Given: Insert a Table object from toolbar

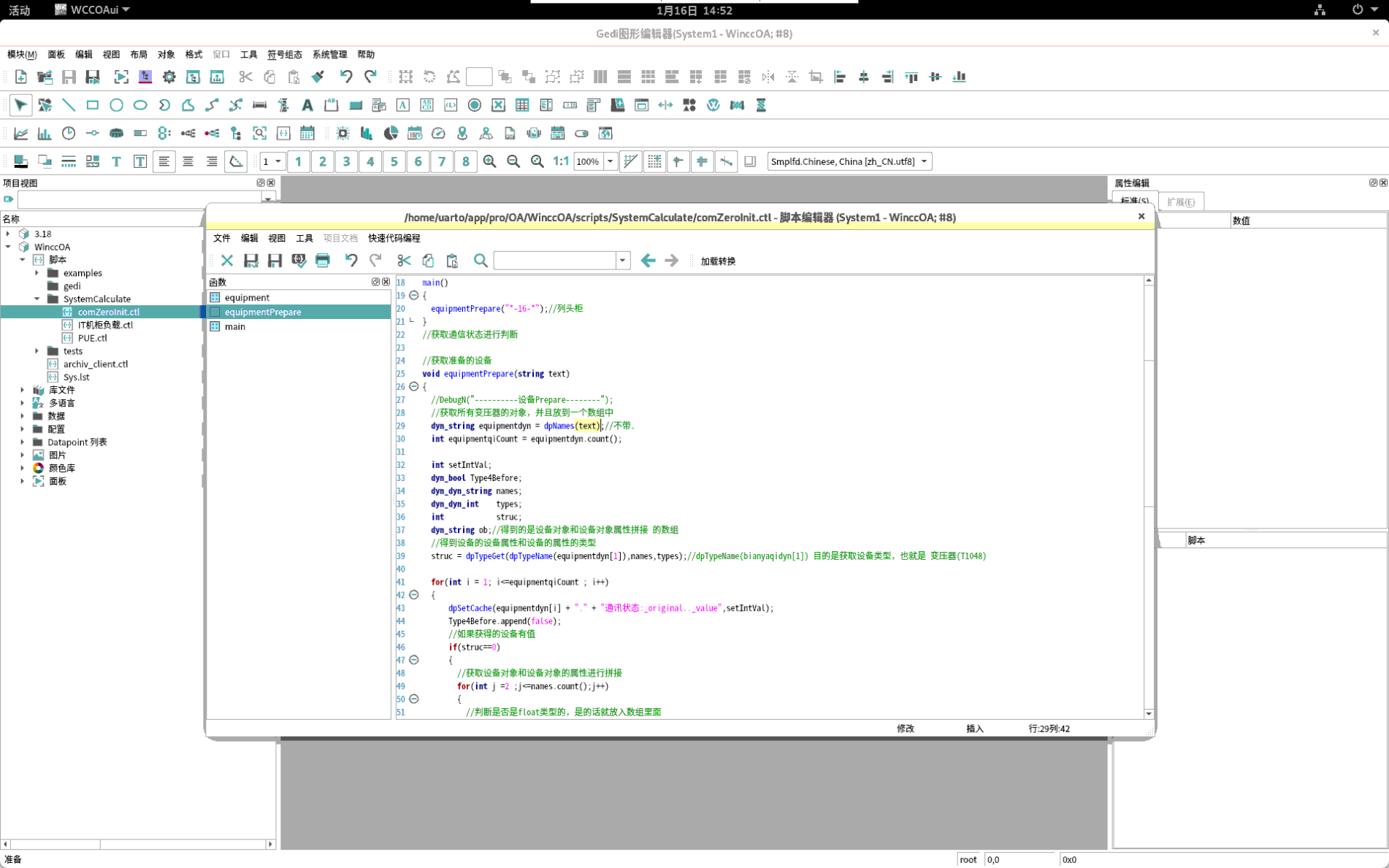Looking at the screenshot, I should pos(522,105).
